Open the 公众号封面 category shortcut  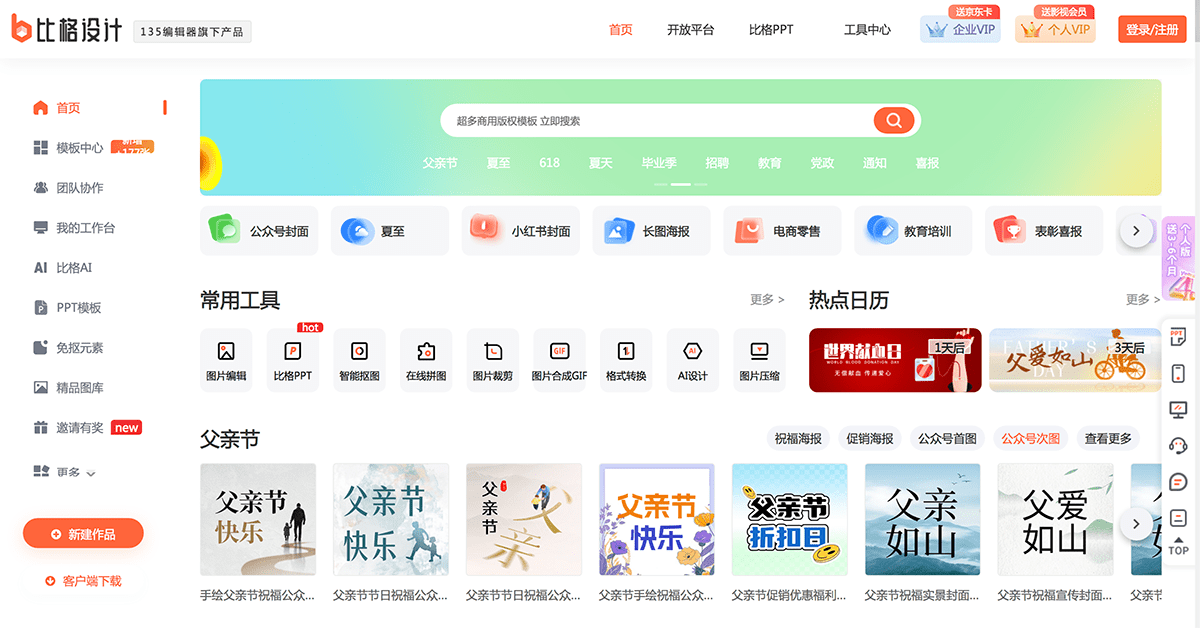[x=258, y=230]
